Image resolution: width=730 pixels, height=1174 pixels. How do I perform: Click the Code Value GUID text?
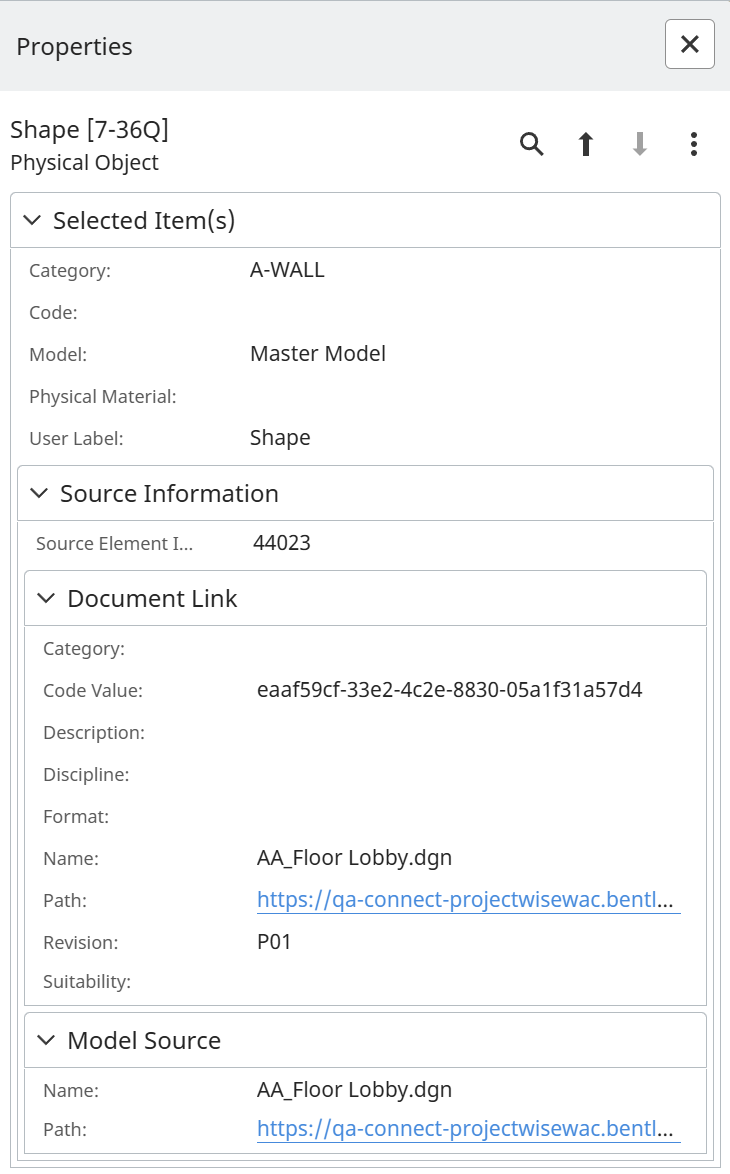[x=449, y=690]
